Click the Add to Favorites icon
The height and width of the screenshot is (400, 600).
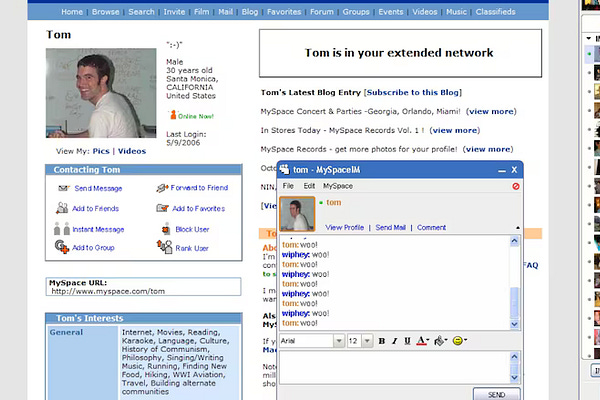tap(163, 208)
